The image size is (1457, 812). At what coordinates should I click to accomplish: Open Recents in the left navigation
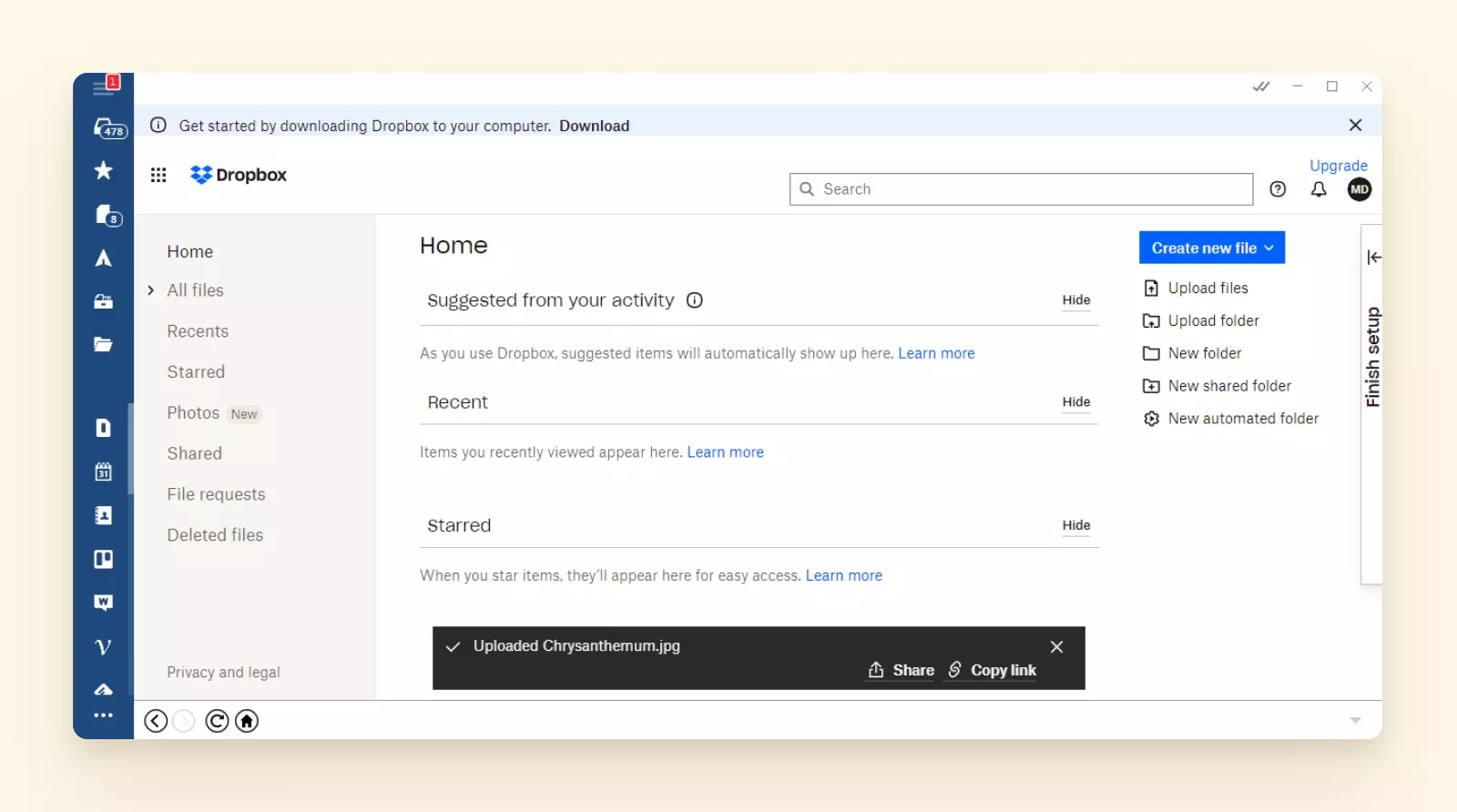tap(198, 331)
